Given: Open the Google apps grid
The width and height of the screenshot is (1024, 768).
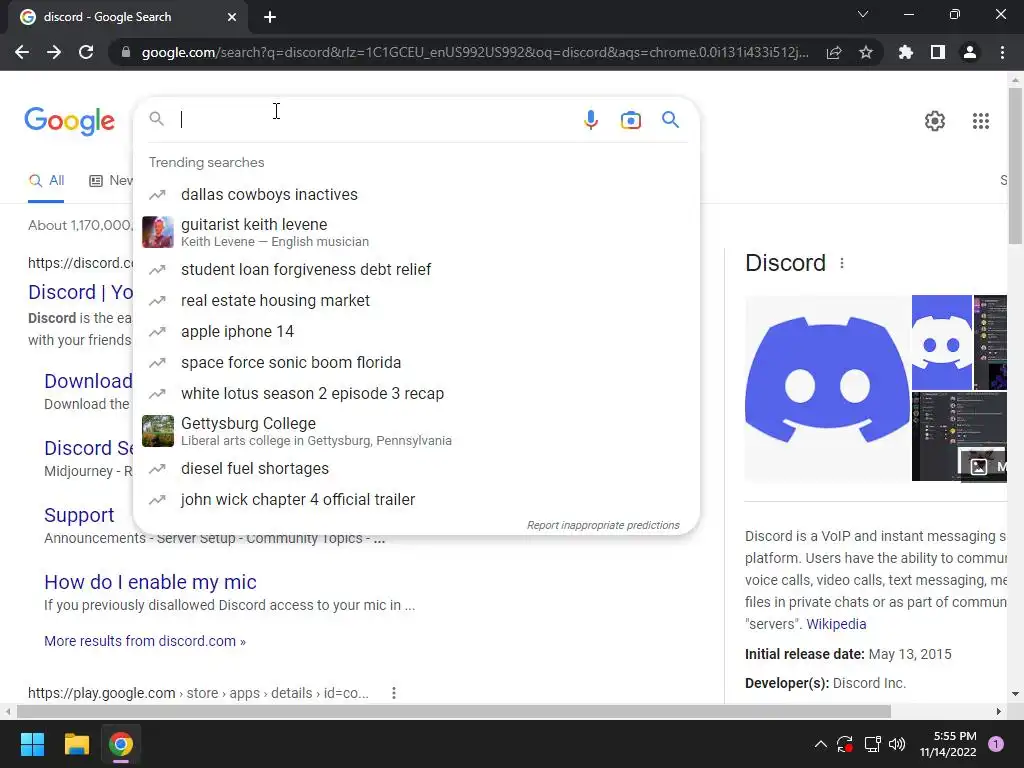Looking at the screenshot, I should pos(980,121).
